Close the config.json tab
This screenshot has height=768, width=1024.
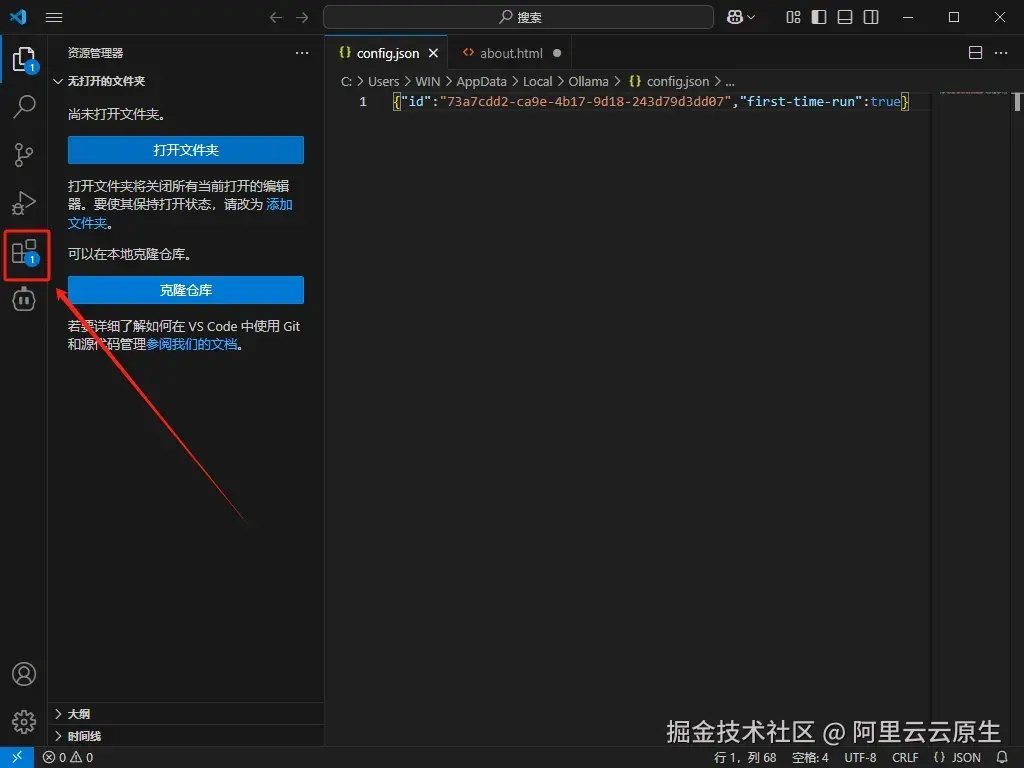coord(434,54)
